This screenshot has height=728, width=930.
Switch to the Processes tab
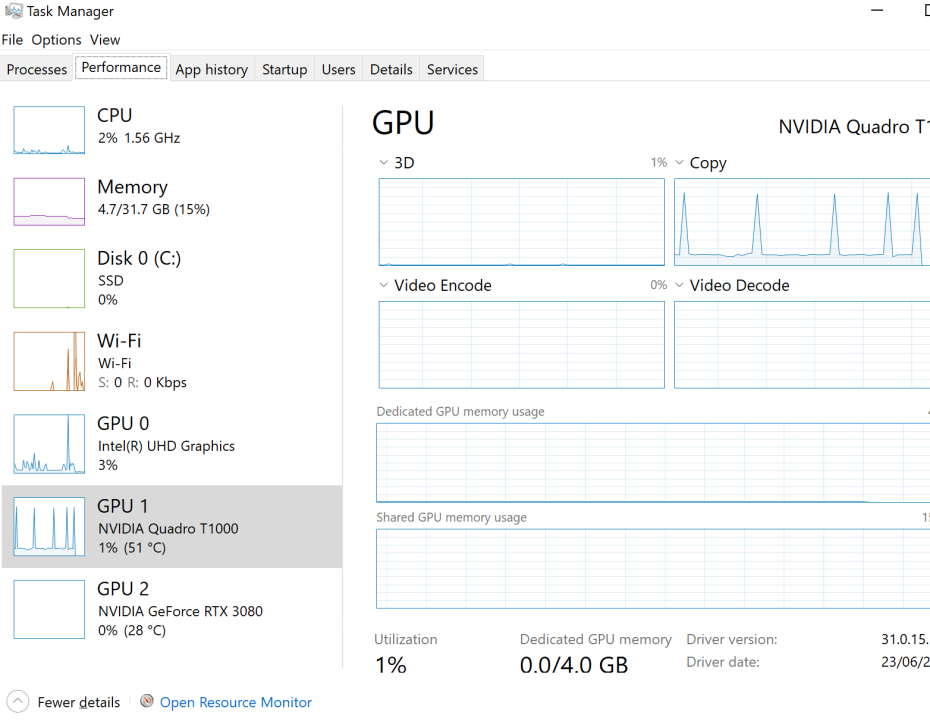tap(37, 69)
